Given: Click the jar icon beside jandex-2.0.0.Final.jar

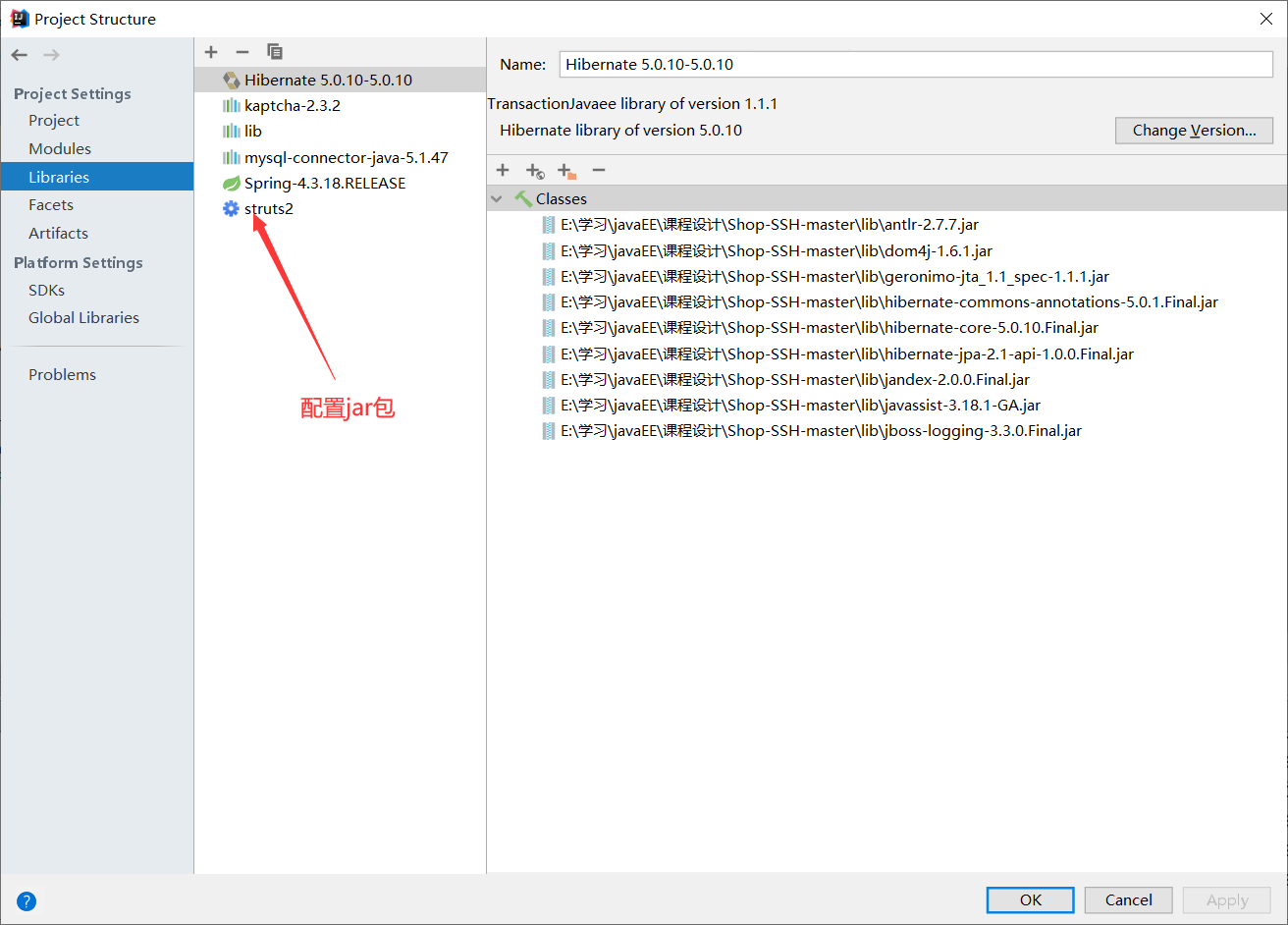Looking at the screenshot, I should coord(549,379).
